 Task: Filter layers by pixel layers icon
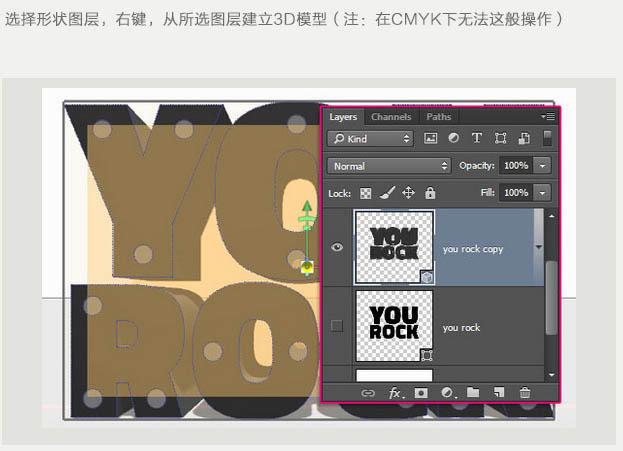coord(431,138)
